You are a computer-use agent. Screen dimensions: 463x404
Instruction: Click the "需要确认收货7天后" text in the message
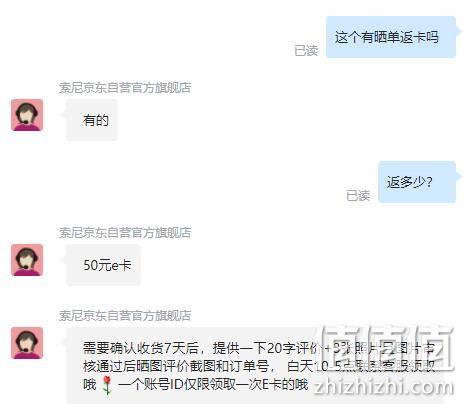[141, 348]
